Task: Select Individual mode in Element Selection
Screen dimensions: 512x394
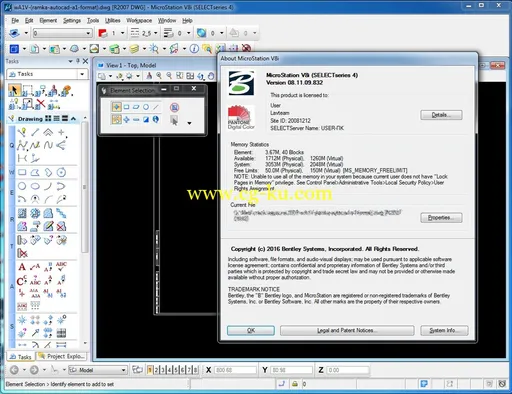Action: [116, 107]
